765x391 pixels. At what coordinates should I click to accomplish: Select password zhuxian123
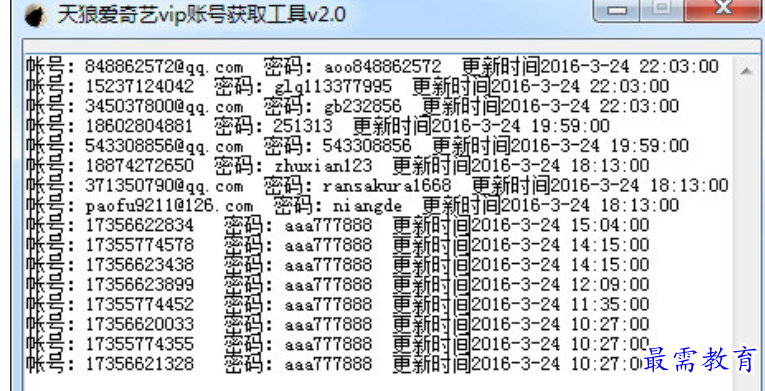(323, 165)
